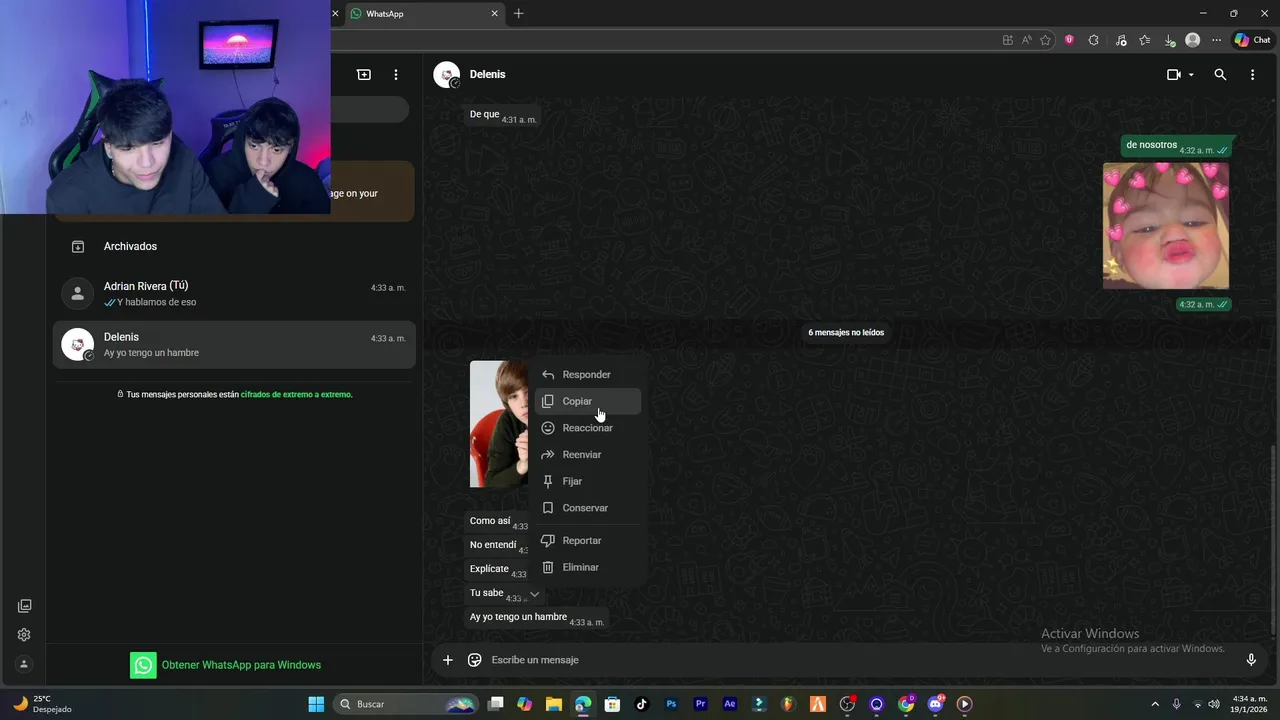
Task: Open the media control music icon
Action: [1120, 40]
